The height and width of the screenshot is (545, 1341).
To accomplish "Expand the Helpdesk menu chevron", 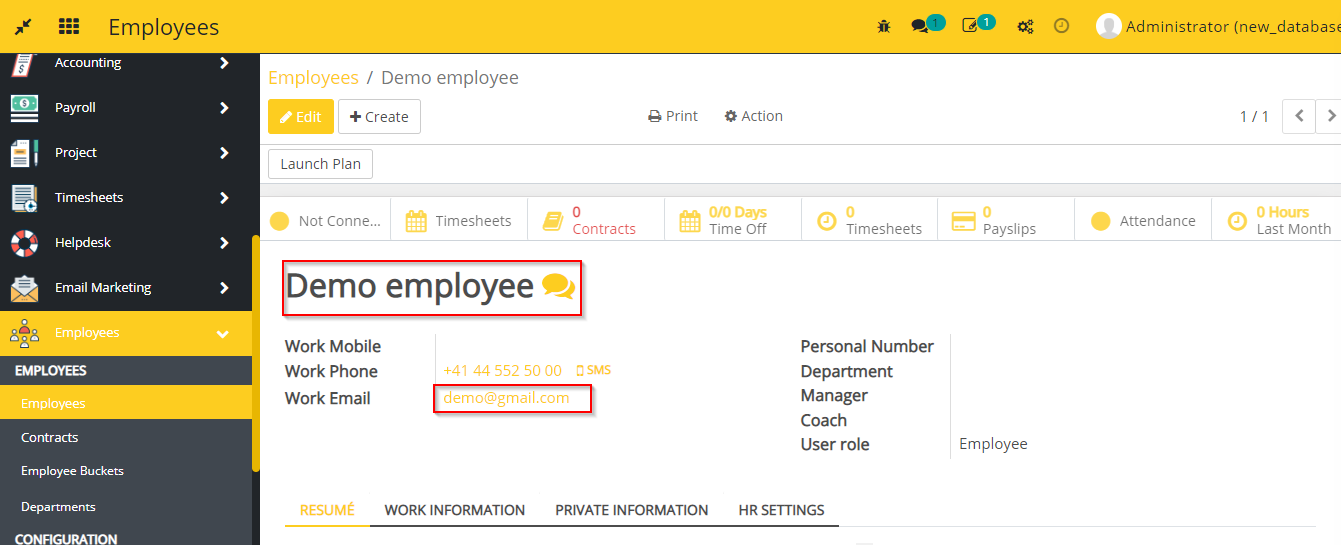I will click(x=224, y=243).
